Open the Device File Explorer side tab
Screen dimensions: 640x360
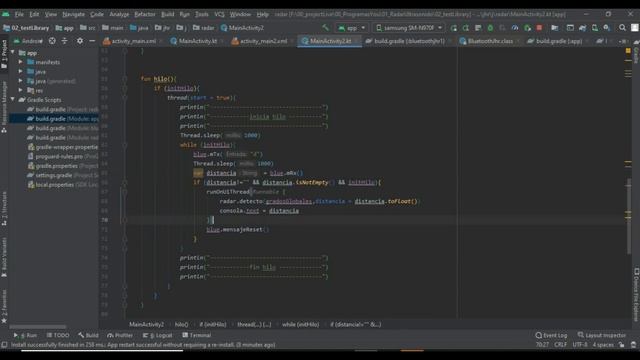(x=636, y=295)
